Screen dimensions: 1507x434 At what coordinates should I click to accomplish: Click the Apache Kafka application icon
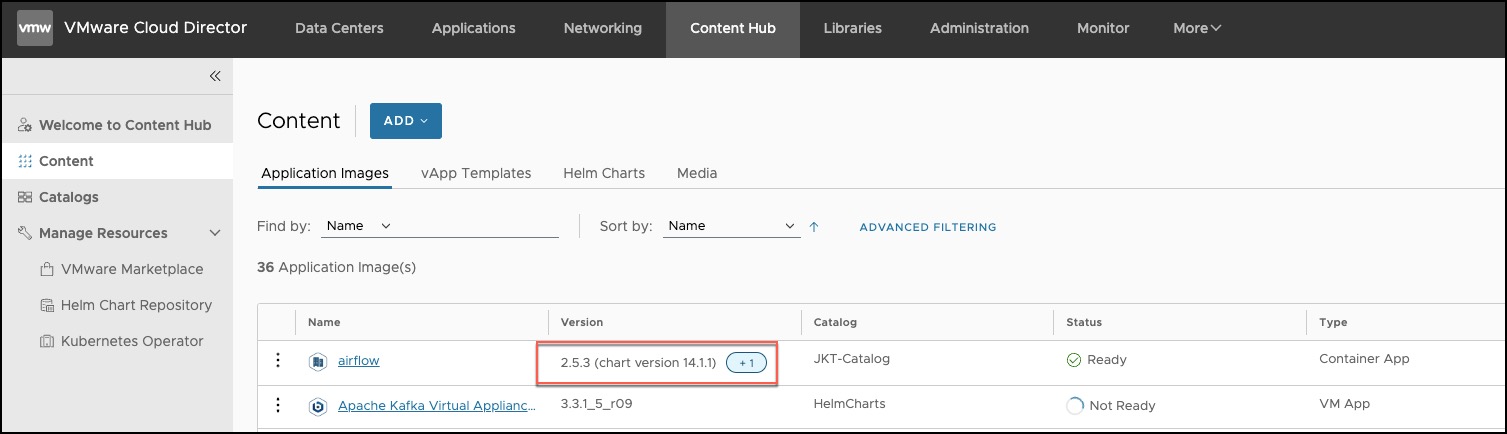coord(318,406)
